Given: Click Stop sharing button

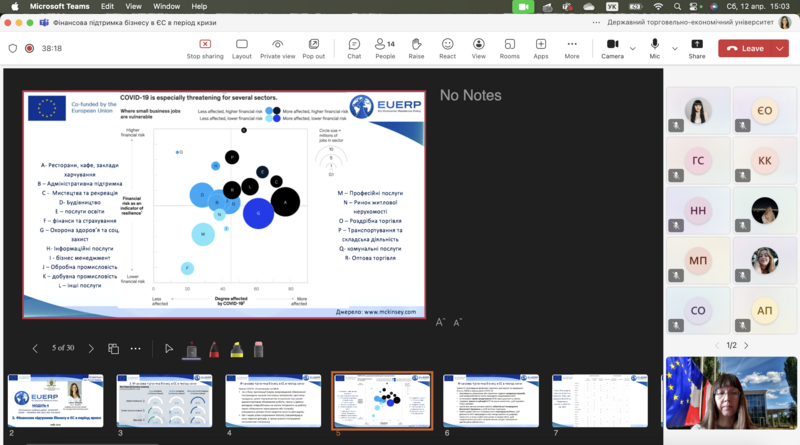Looking at the screenshot, I should (205, 48).
